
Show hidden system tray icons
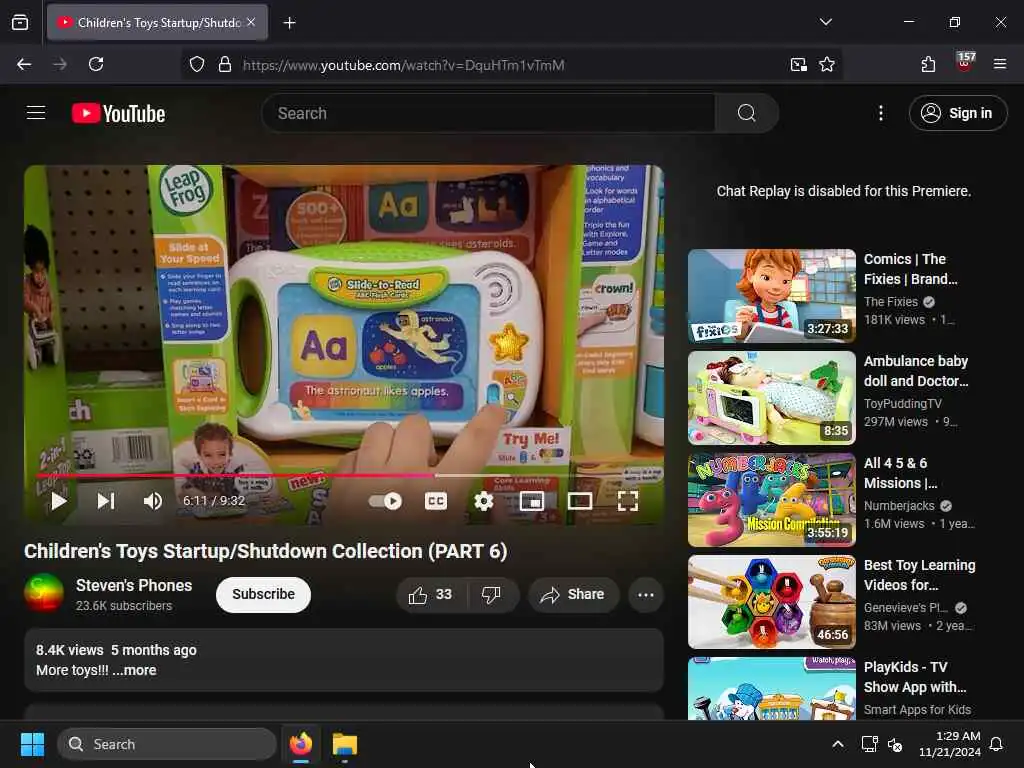click(838, 744)
